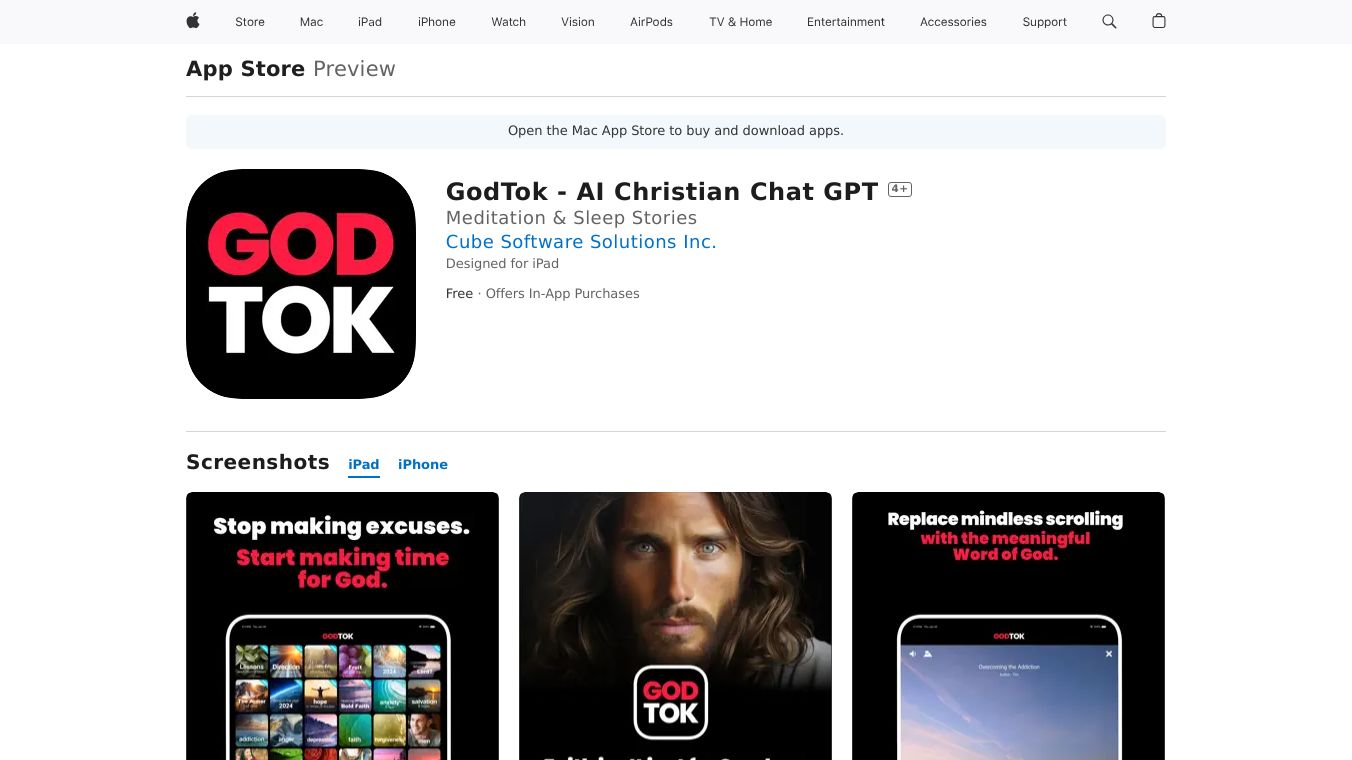The image size is (1352, 760).
Task: Open Cube Software Solutions Inc. developer link
Action: click(581, 241)
